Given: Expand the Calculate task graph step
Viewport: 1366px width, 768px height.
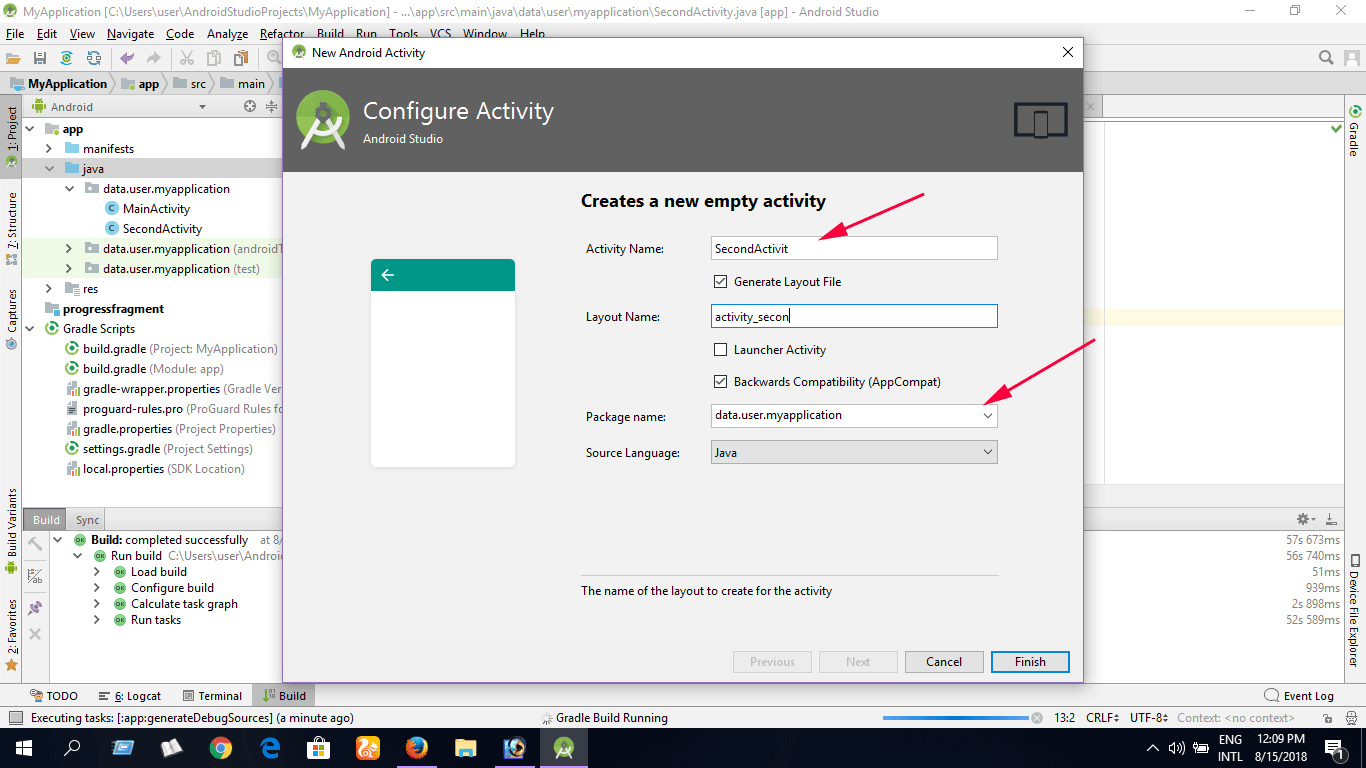Looking at the screenshot, I should click(97, 604).
